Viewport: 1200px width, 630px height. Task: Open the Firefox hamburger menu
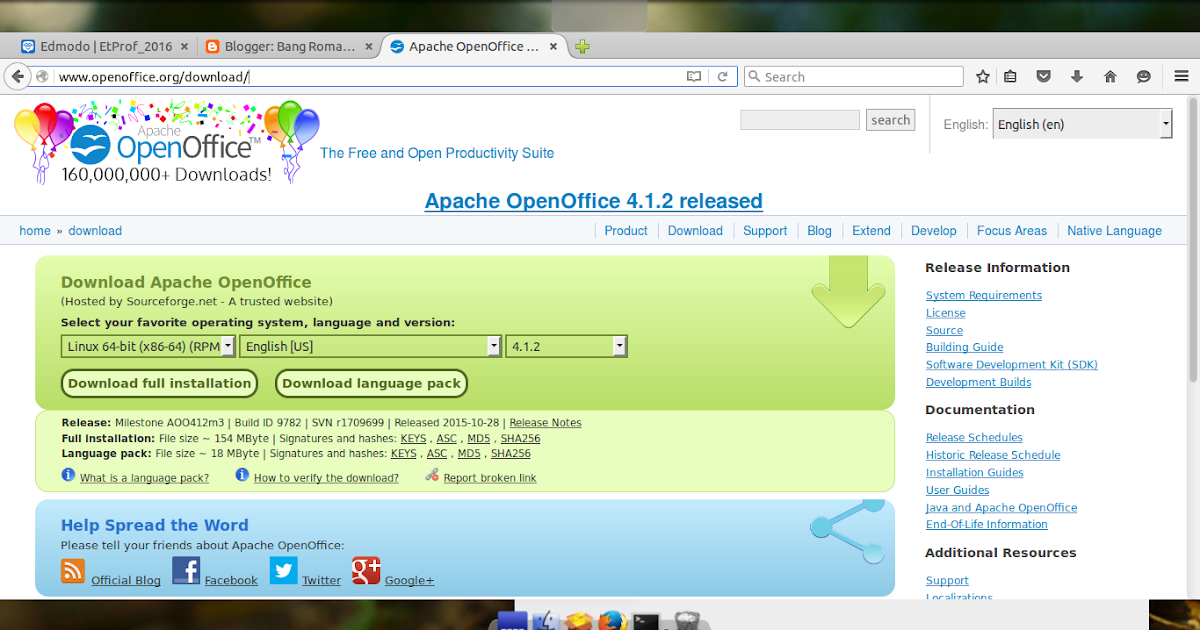click(x=1181, y=77)
